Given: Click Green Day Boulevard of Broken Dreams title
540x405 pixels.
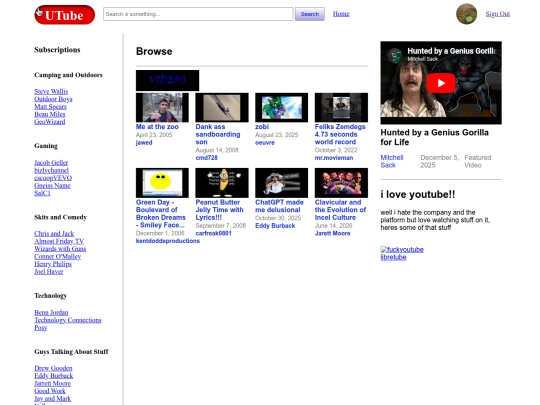Looking at the screenshot, I should point(161,214).
